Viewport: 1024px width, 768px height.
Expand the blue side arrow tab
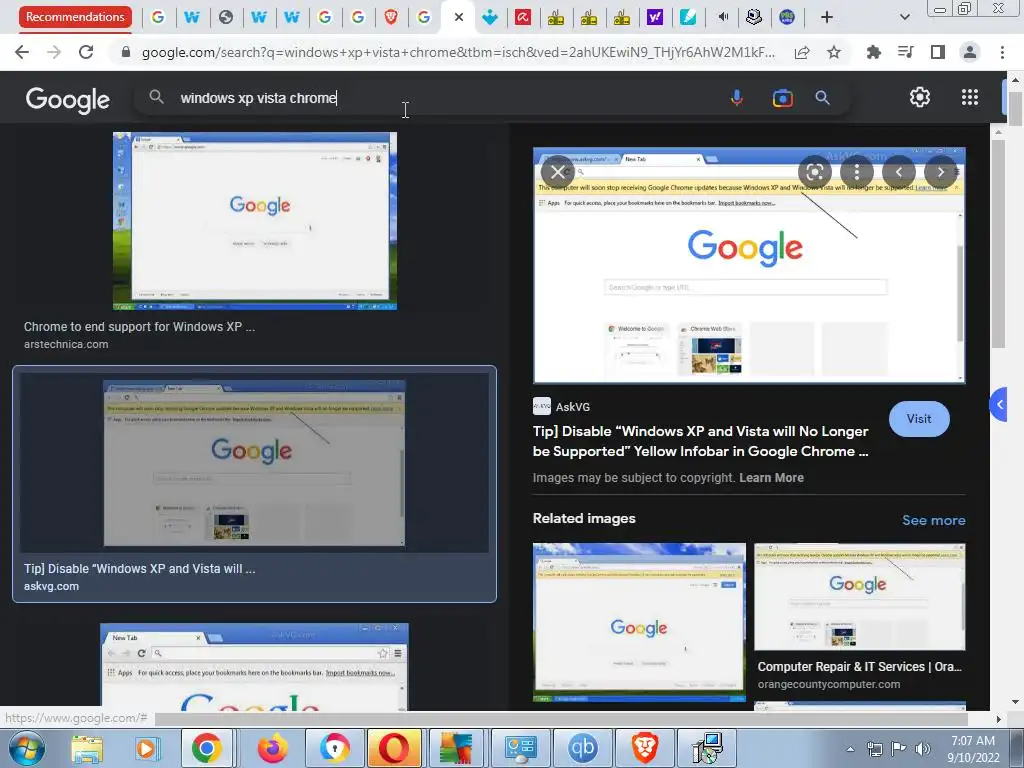pos(999,405)
